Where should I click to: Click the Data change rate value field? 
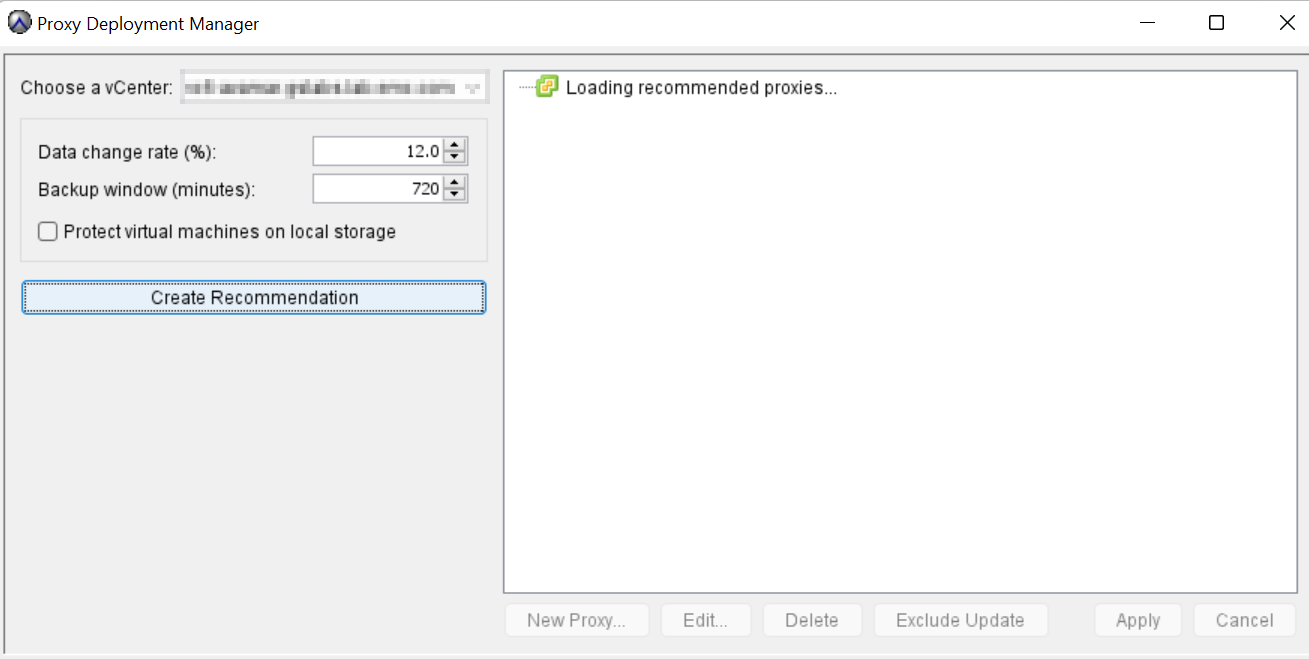378,151
